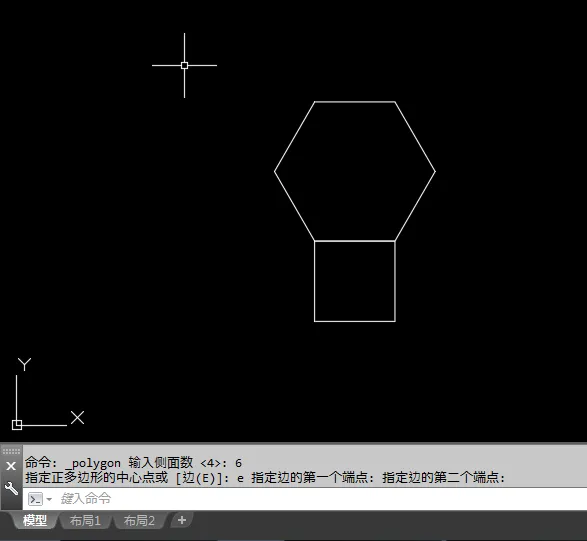
Task: Pick the hexagon's rightmost vertex
Action: pos(435,172)
